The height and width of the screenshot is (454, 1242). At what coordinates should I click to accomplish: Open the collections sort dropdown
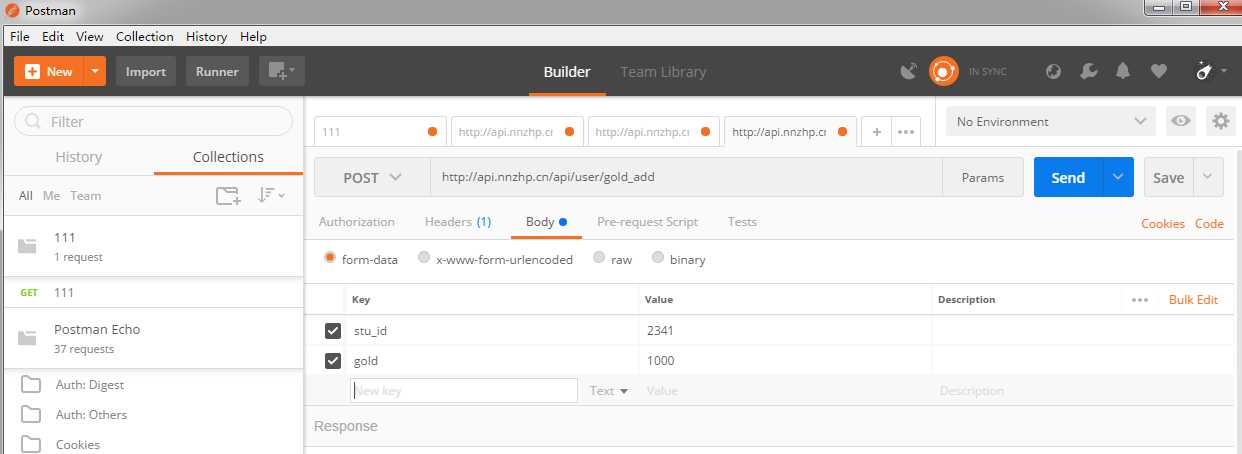(x=271, y=195)
